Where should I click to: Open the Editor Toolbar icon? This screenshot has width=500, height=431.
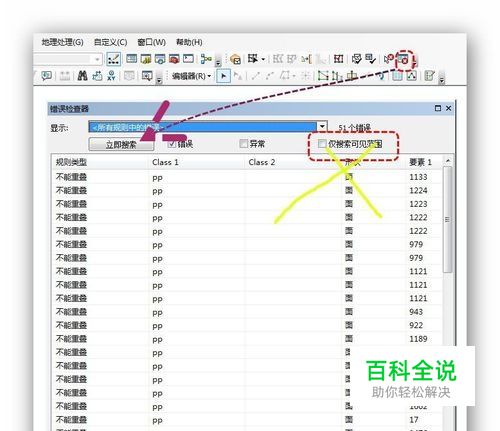tap(113, 59)
